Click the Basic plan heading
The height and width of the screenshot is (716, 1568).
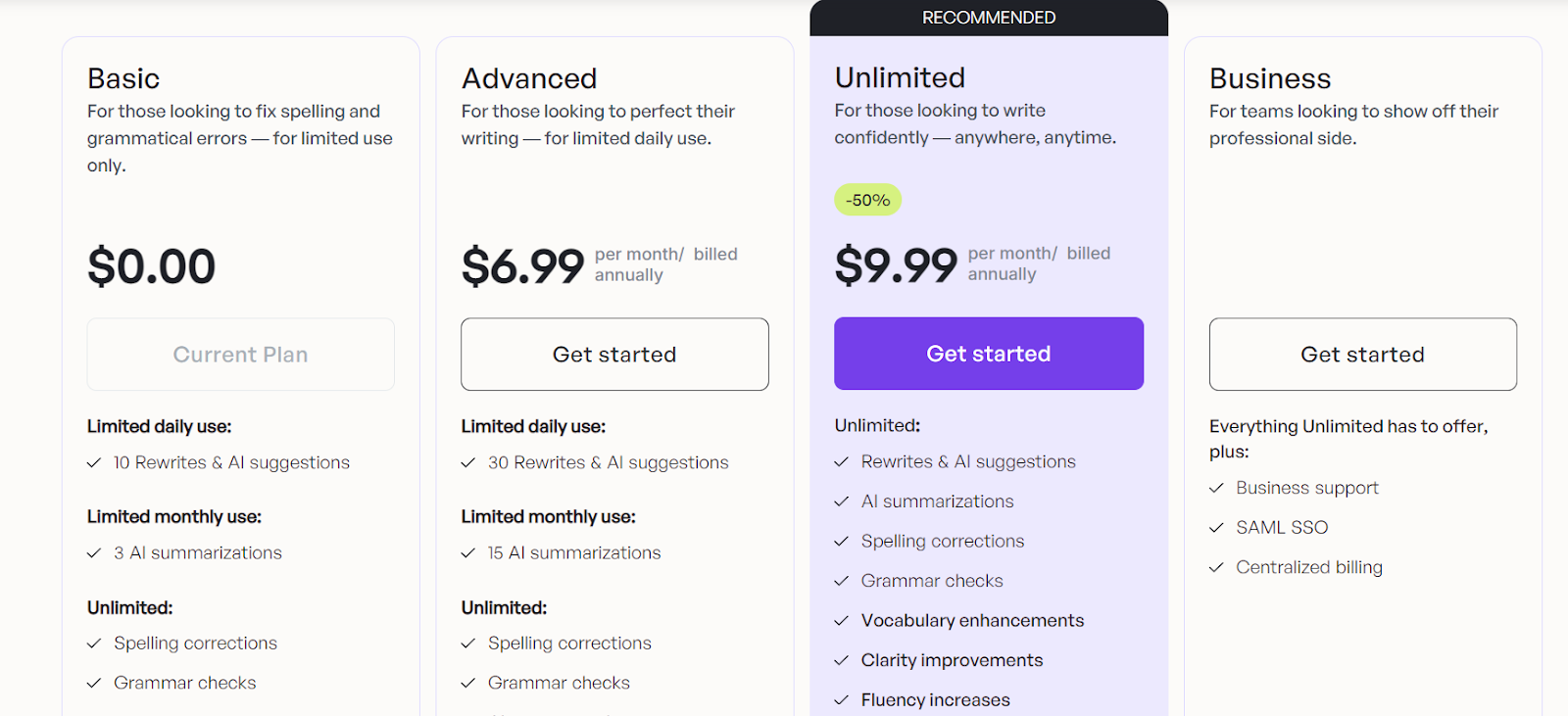(x=123, y=78)
